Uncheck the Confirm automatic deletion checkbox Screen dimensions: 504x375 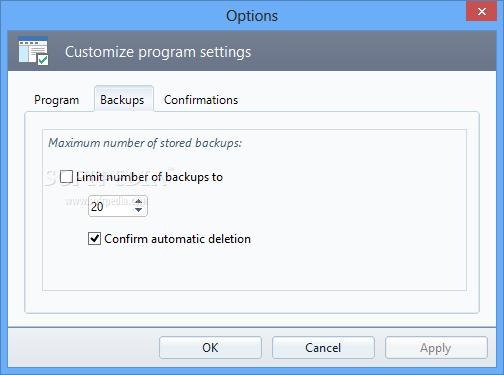click(x=94, y=239)
